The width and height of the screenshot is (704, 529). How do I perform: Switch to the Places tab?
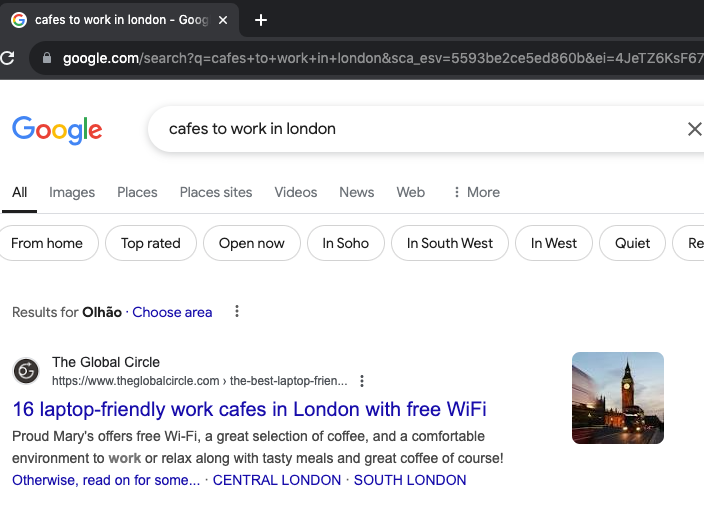point(137,192)
